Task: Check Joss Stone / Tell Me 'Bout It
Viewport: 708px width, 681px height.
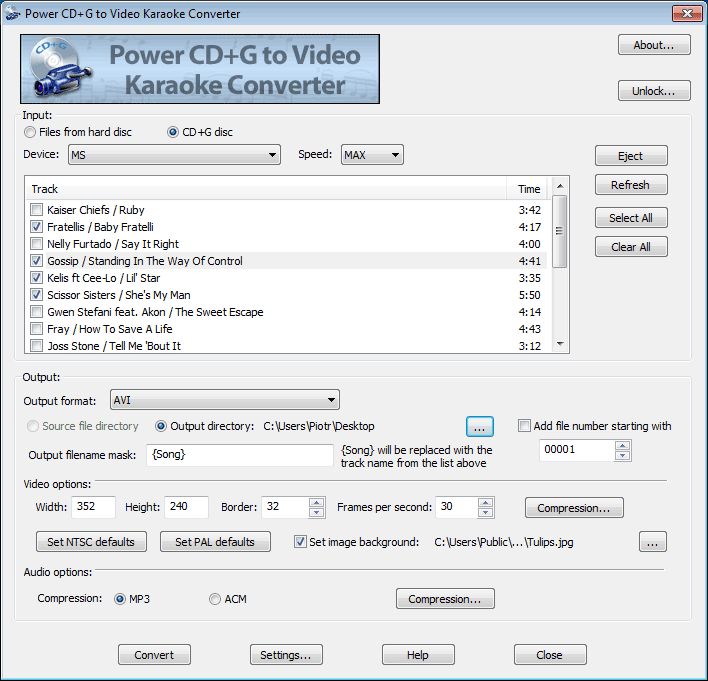Action: pos(36,346)
